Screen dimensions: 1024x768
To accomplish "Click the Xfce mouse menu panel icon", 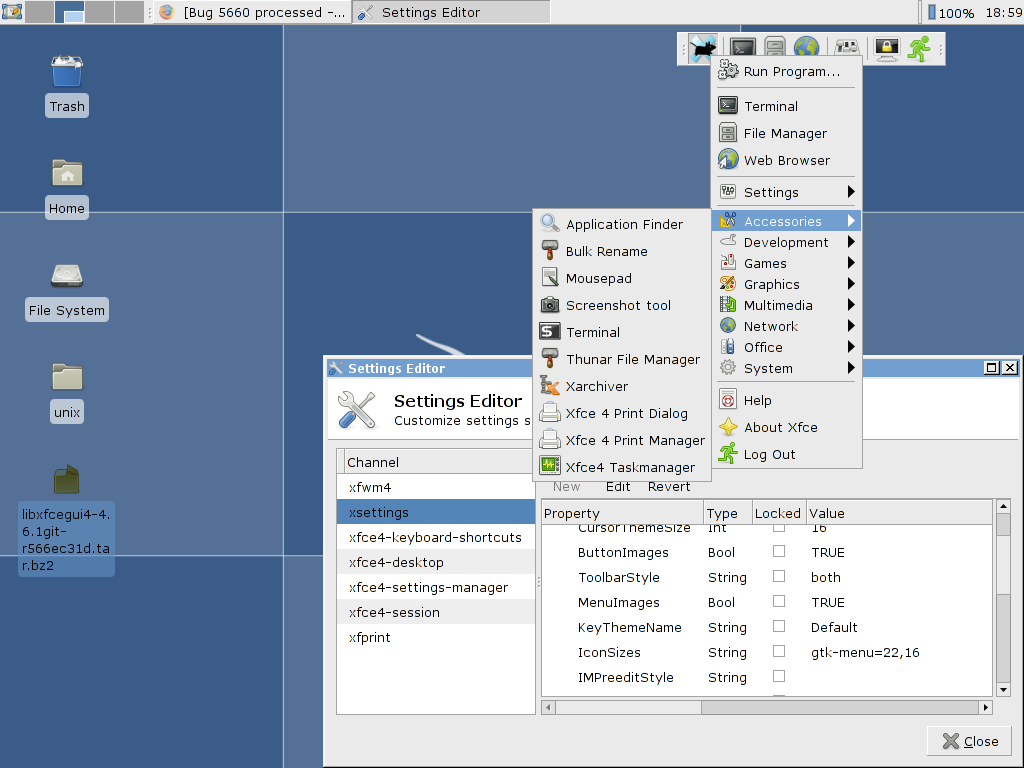I will [702, 48].
